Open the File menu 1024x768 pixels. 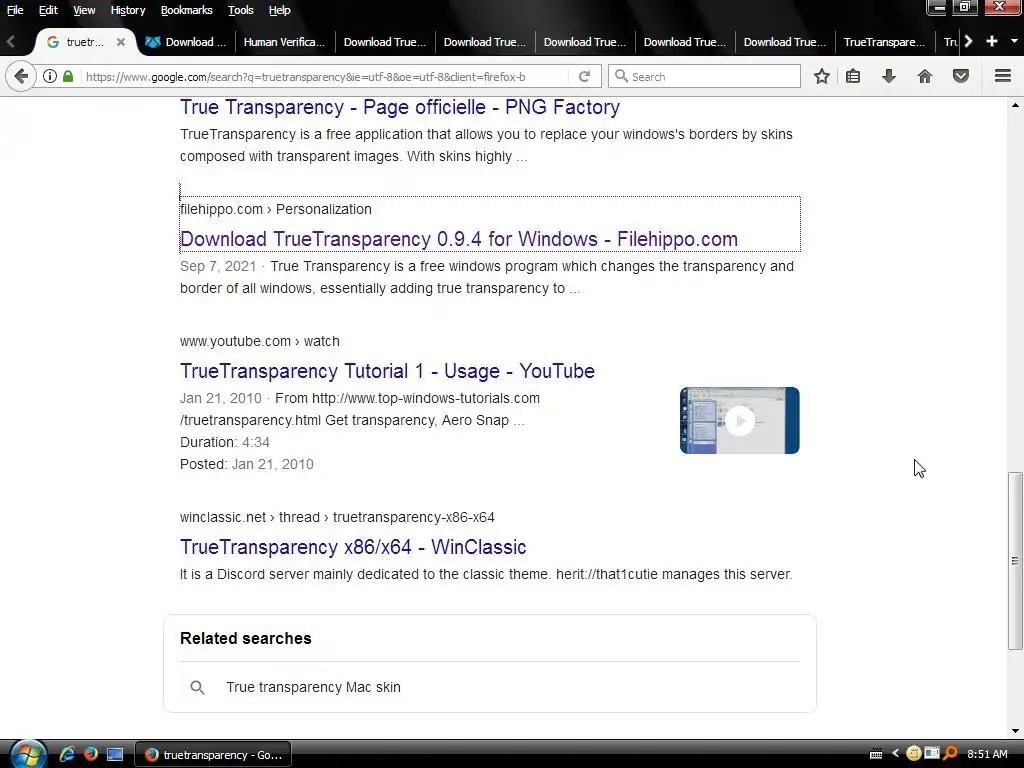pyautogui.click(x=15, y=10)
